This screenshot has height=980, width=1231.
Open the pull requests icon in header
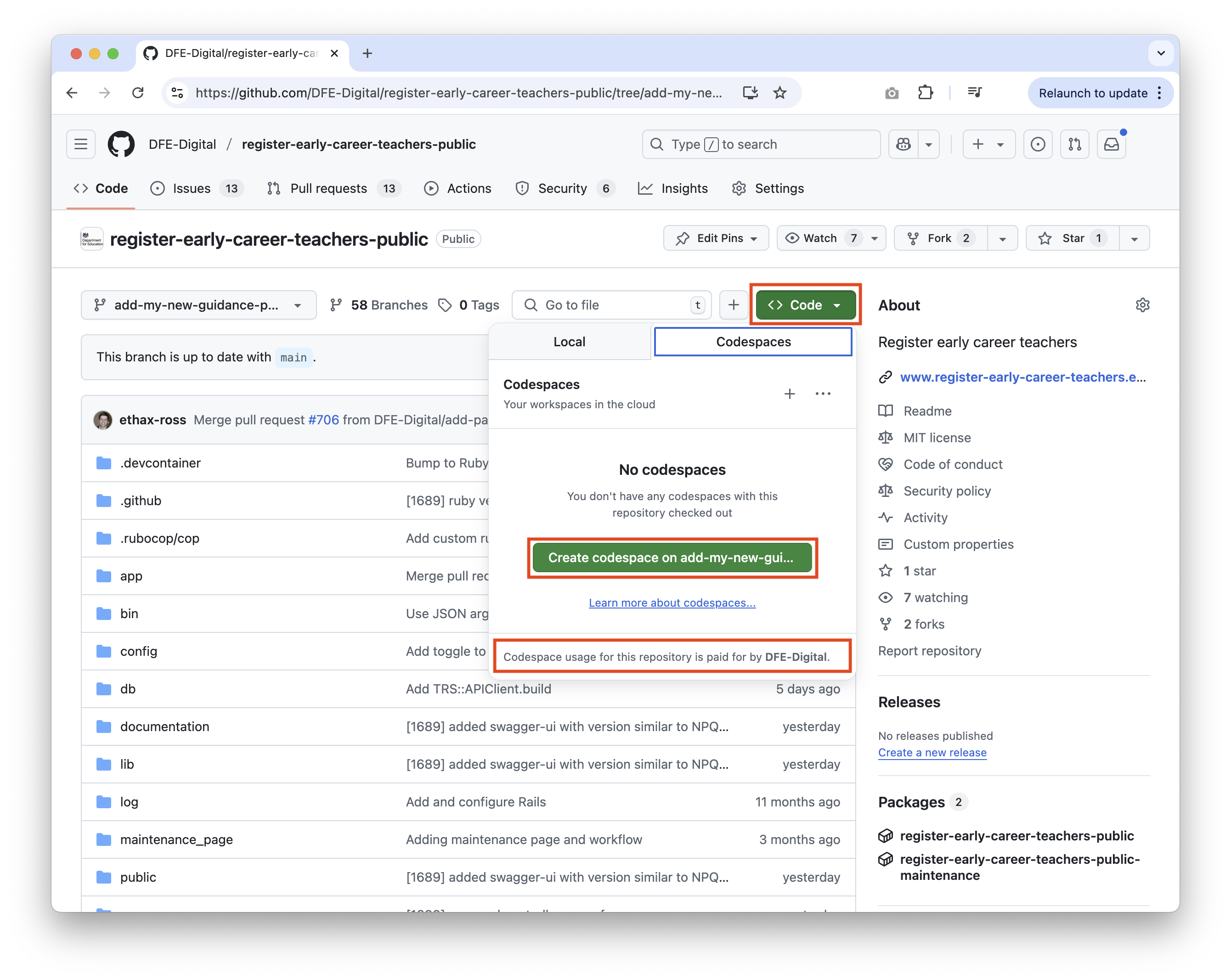[1074, 144]
